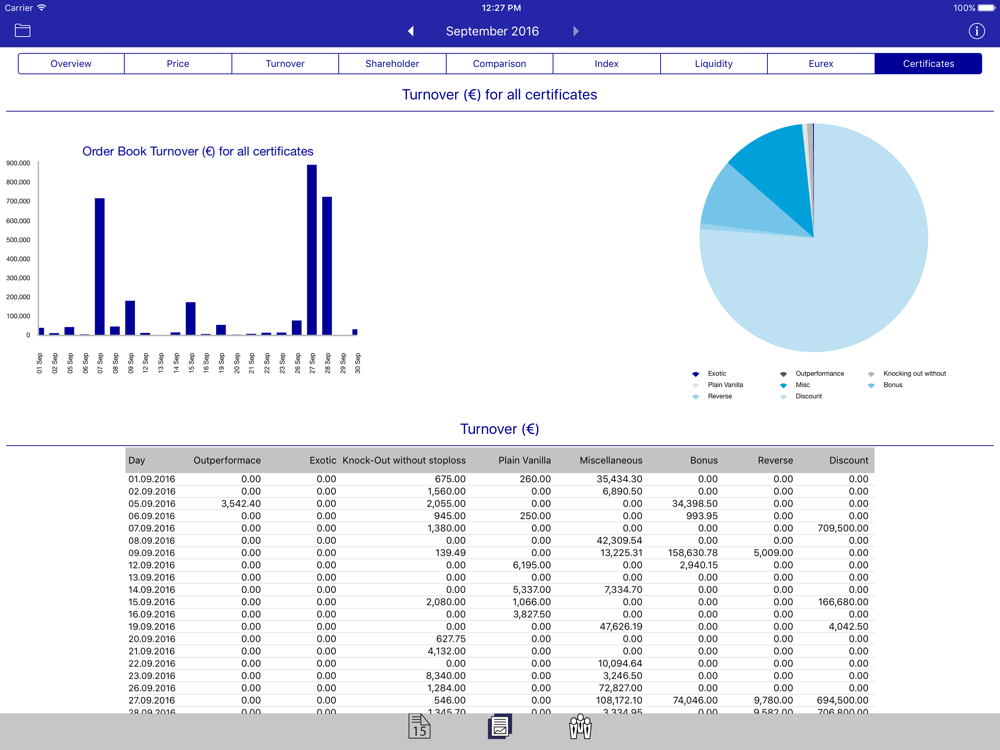Switch to the Liquidity tab
This screenshot has height=750, width=1000.
tap(713, 64)
